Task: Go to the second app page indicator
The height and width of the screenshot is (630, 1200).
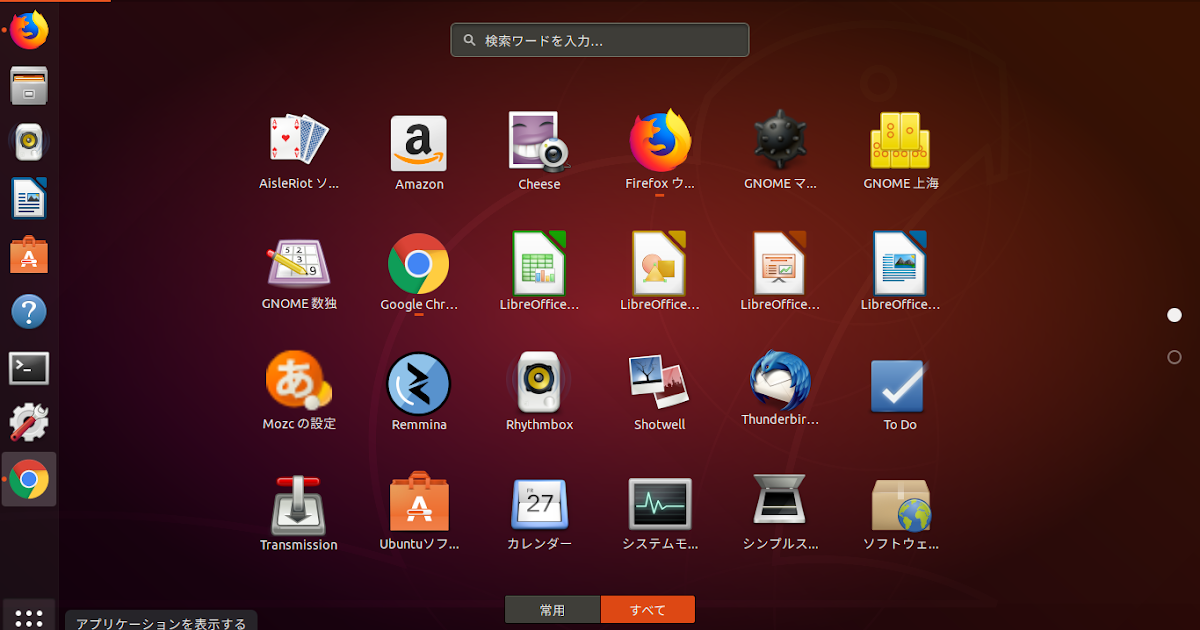Action: click(1174, 357)
